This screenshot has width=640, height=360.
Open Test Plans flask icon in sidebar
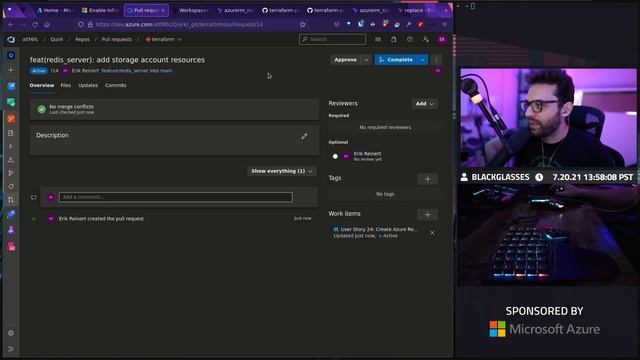pyautogui.click(x=11, y=231)
